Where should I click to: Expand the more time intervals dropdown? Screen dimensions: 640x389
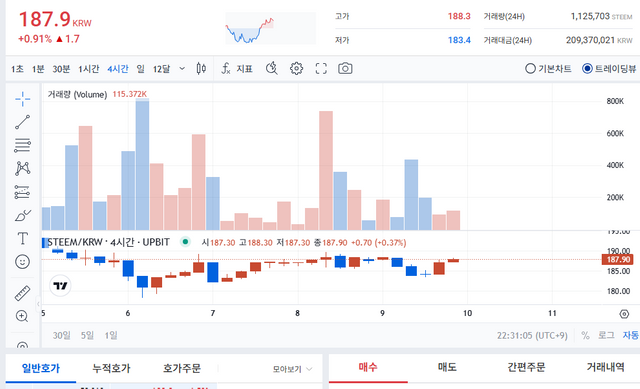coord(182,69)
